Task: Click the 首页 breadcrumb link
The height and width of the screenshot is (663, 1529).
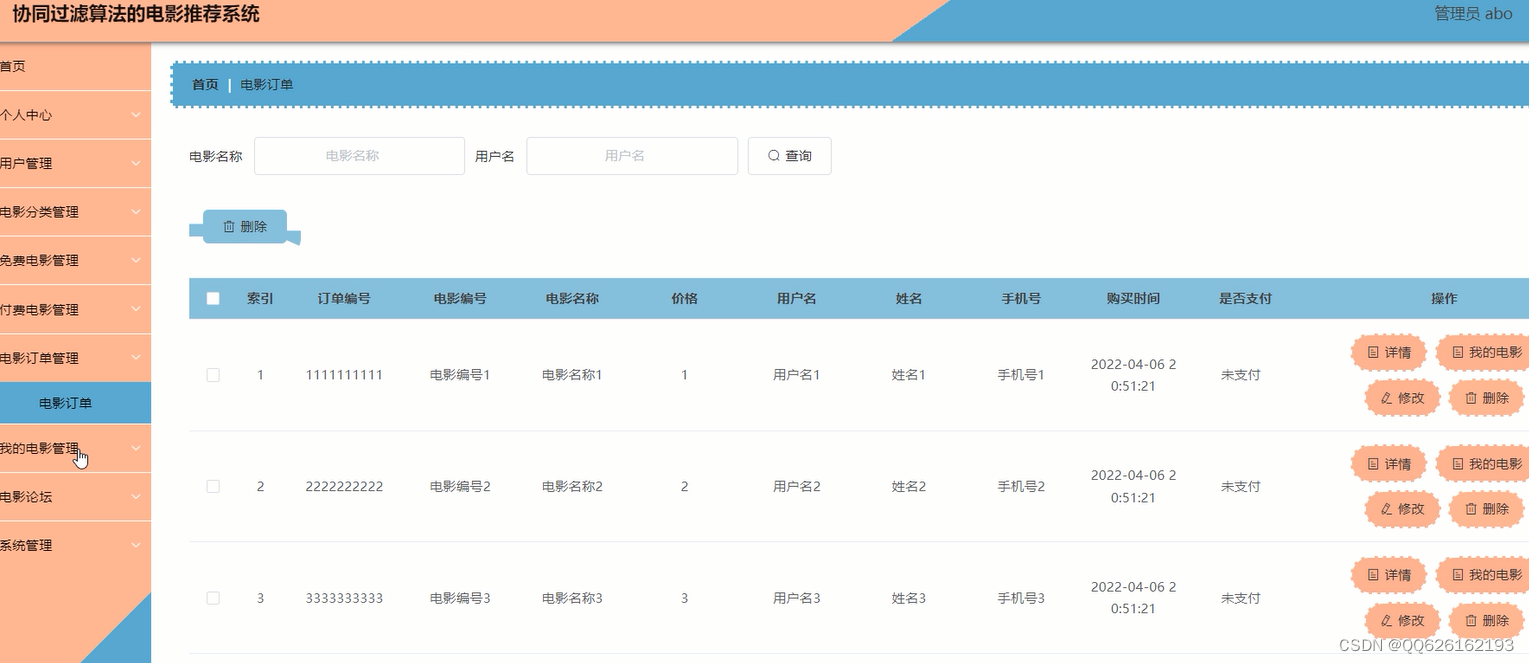Action: click(204, 85)
